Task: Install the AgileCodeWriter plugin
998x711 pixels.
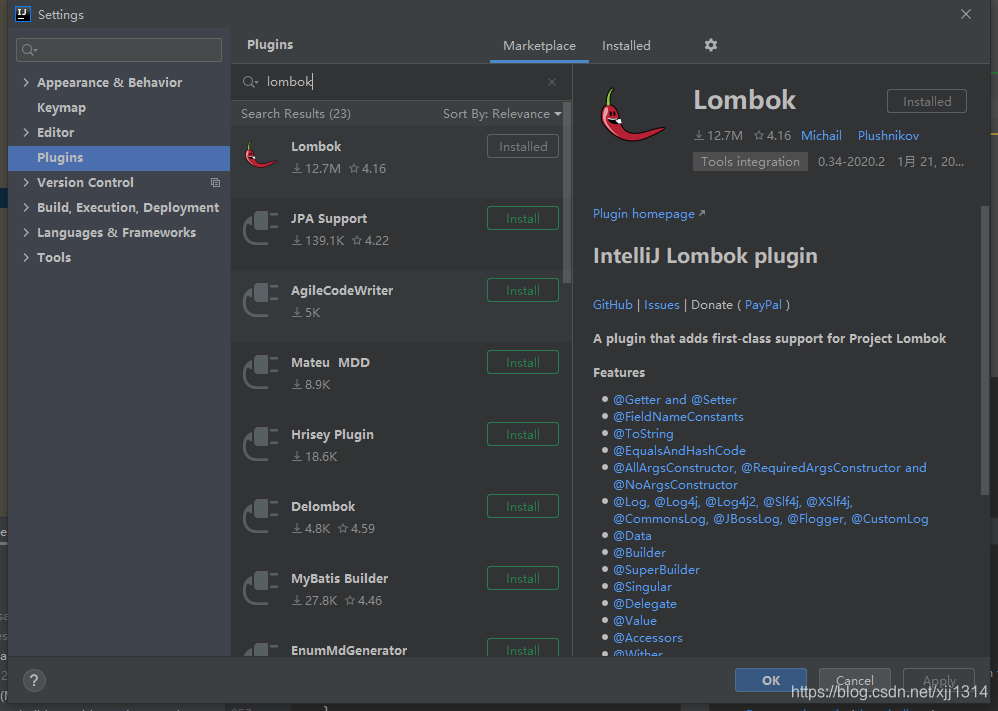Action: (523, 290)
